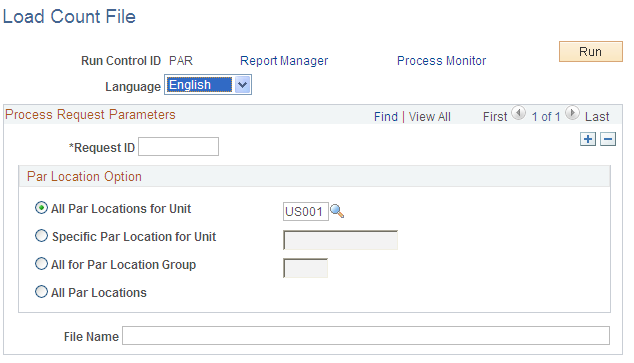The image size is (634, 363).
Task: Select All Par Locations for Unit option
Action: [41, 208]
